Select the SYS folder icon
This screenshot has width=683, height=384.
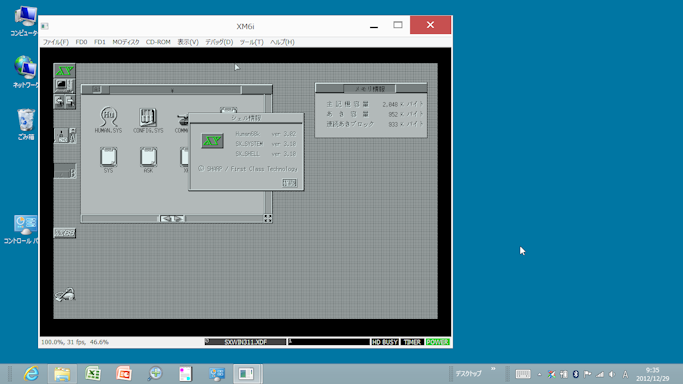(108, 160)
